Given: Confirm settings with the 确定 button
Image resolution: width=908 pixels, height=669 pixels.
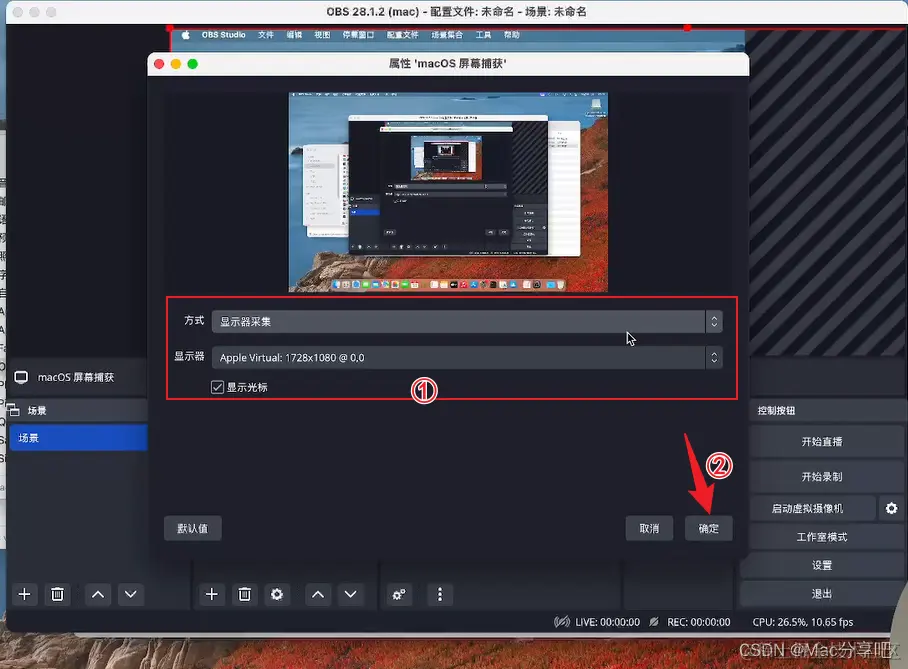Looking at the screenshot, I should pos(709,528).
